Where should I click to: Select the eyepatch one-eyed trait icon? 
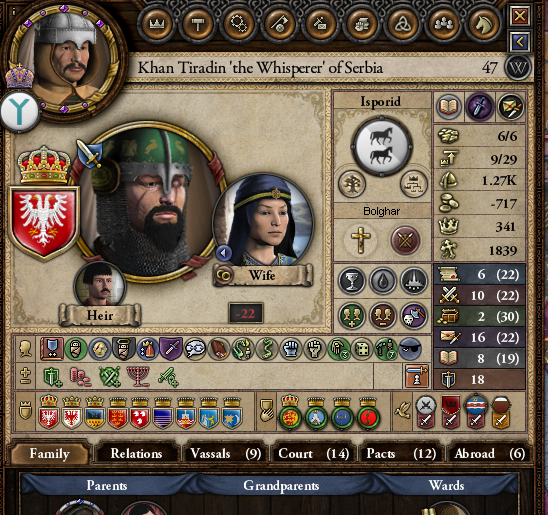click(410, 349)
